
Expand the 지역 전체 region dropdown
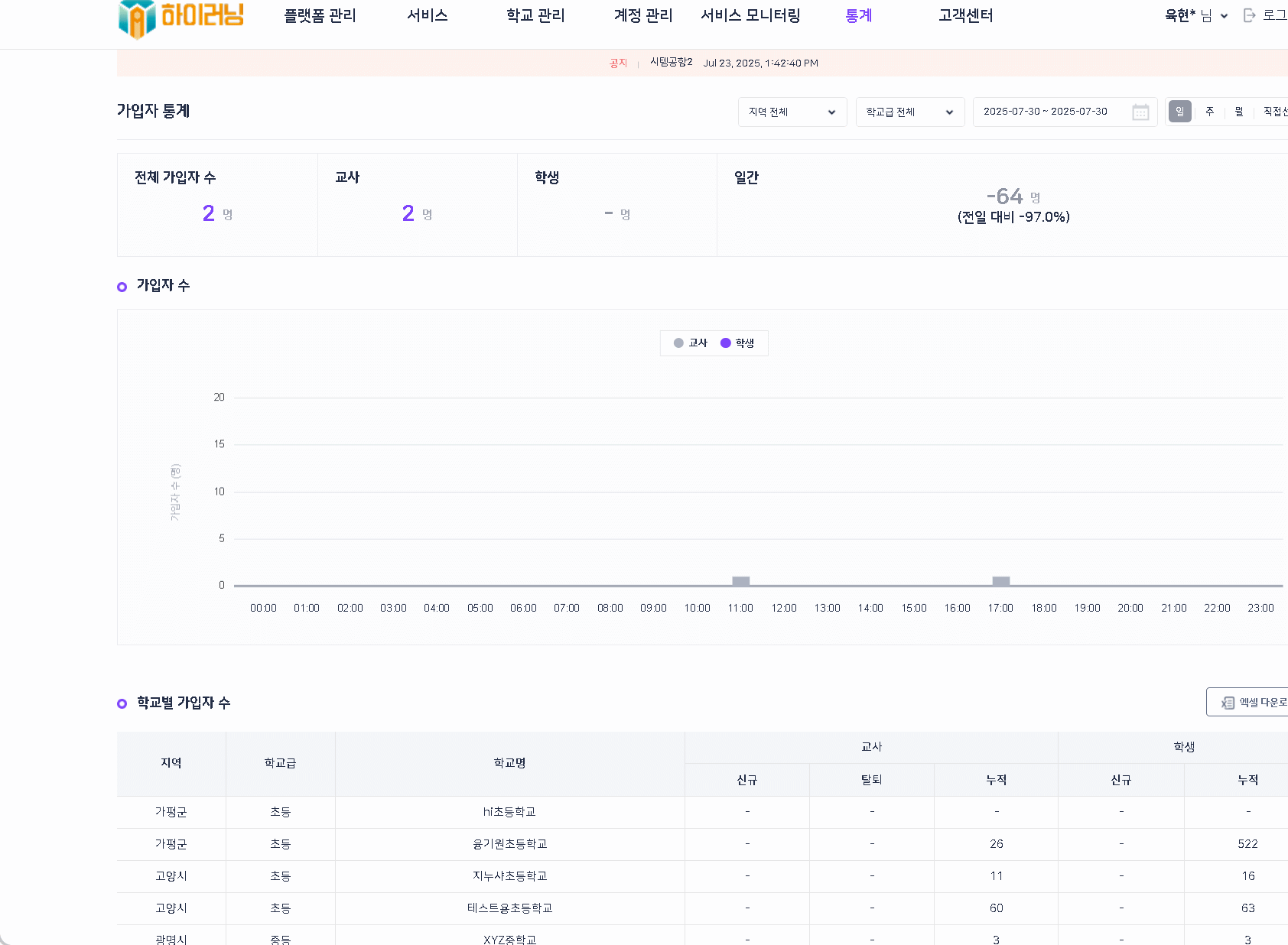coord(792,112)
